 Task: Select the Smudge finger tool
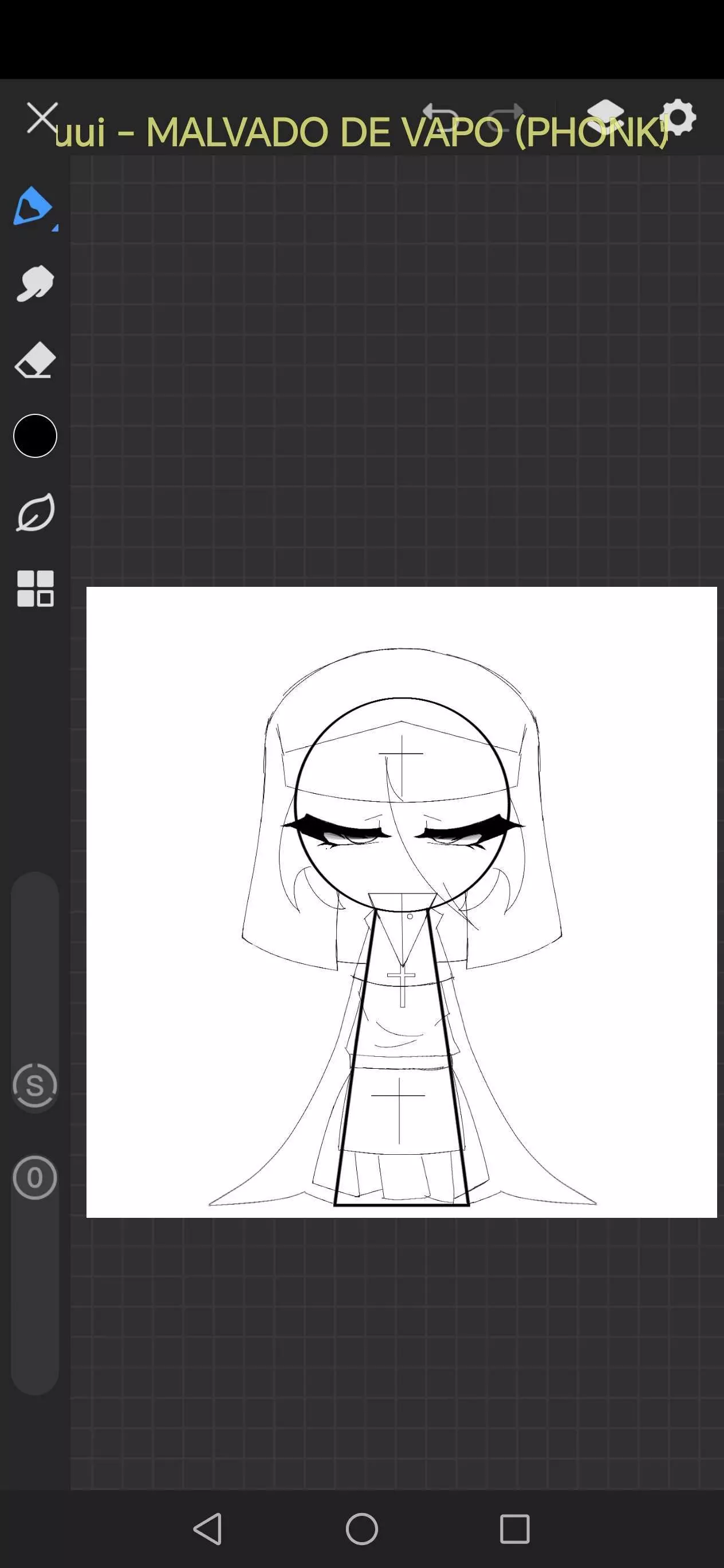[35, 284]
